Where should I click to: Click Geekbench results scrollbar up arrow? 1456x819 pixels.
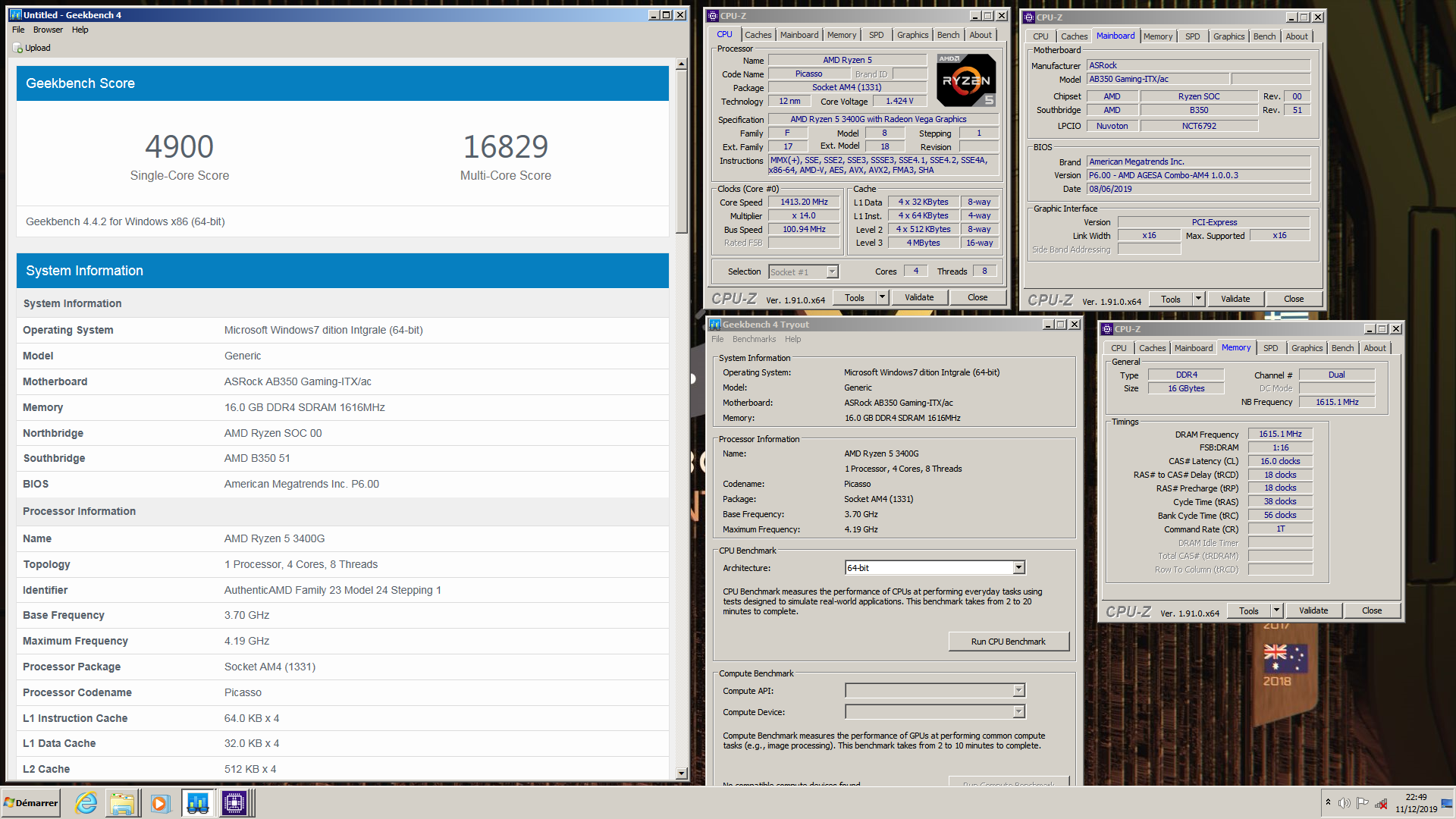click(681, 64)
